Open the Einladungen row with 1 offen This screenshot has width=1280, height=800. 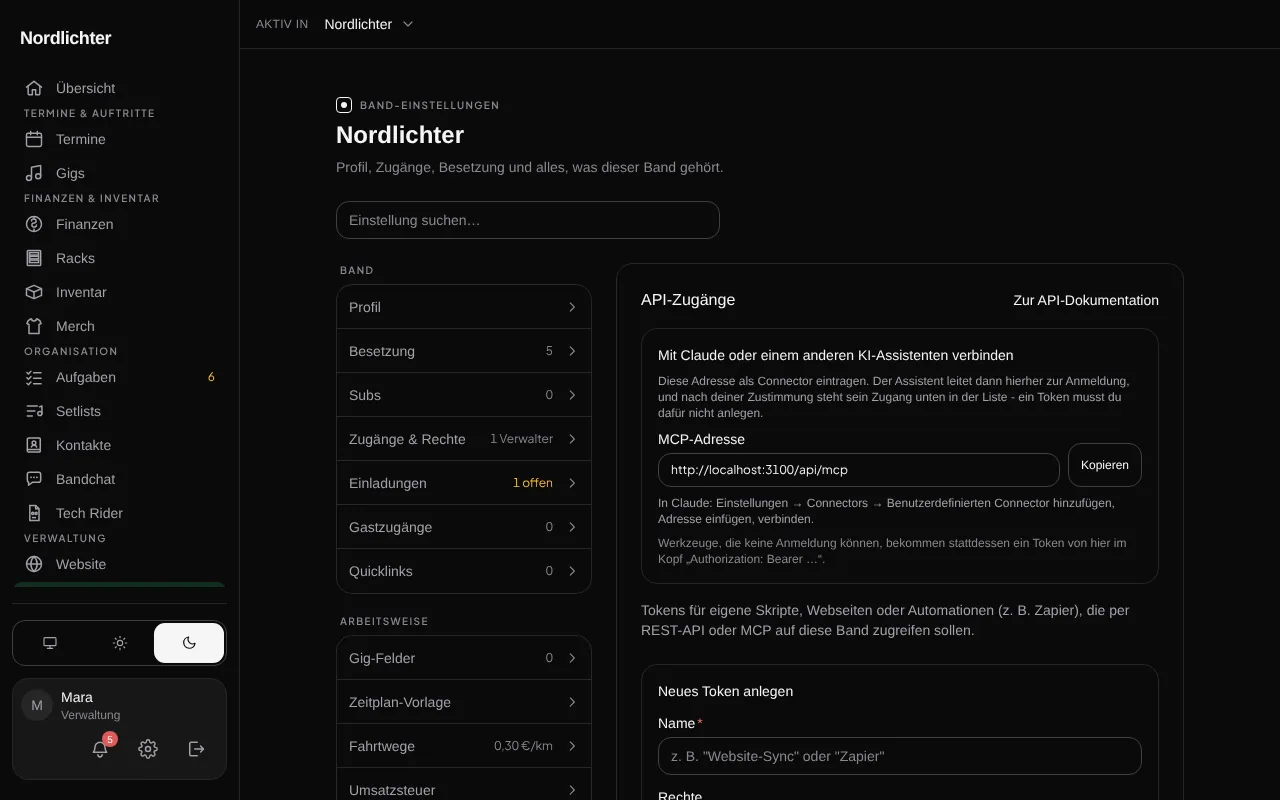(x=464, y=483)
